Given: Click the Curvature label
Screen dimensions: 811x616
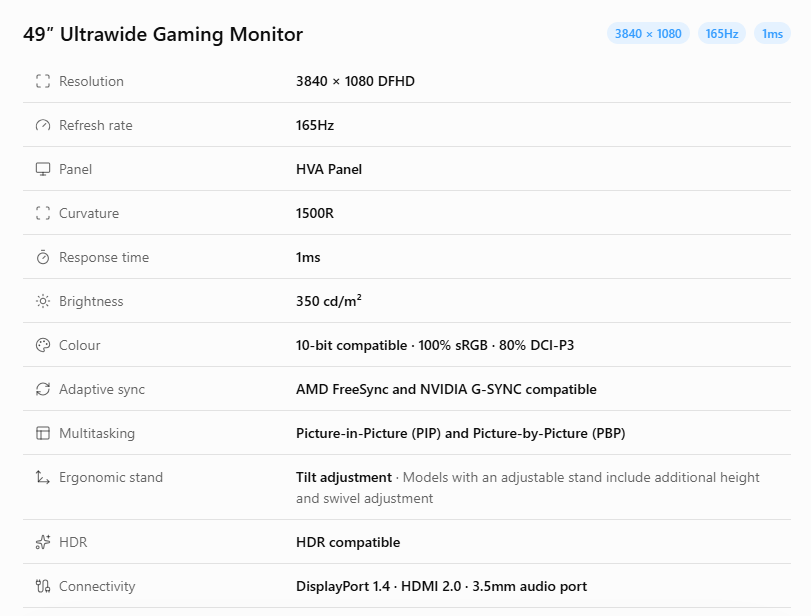Looking at the screenshot, I should pos(89,213).
